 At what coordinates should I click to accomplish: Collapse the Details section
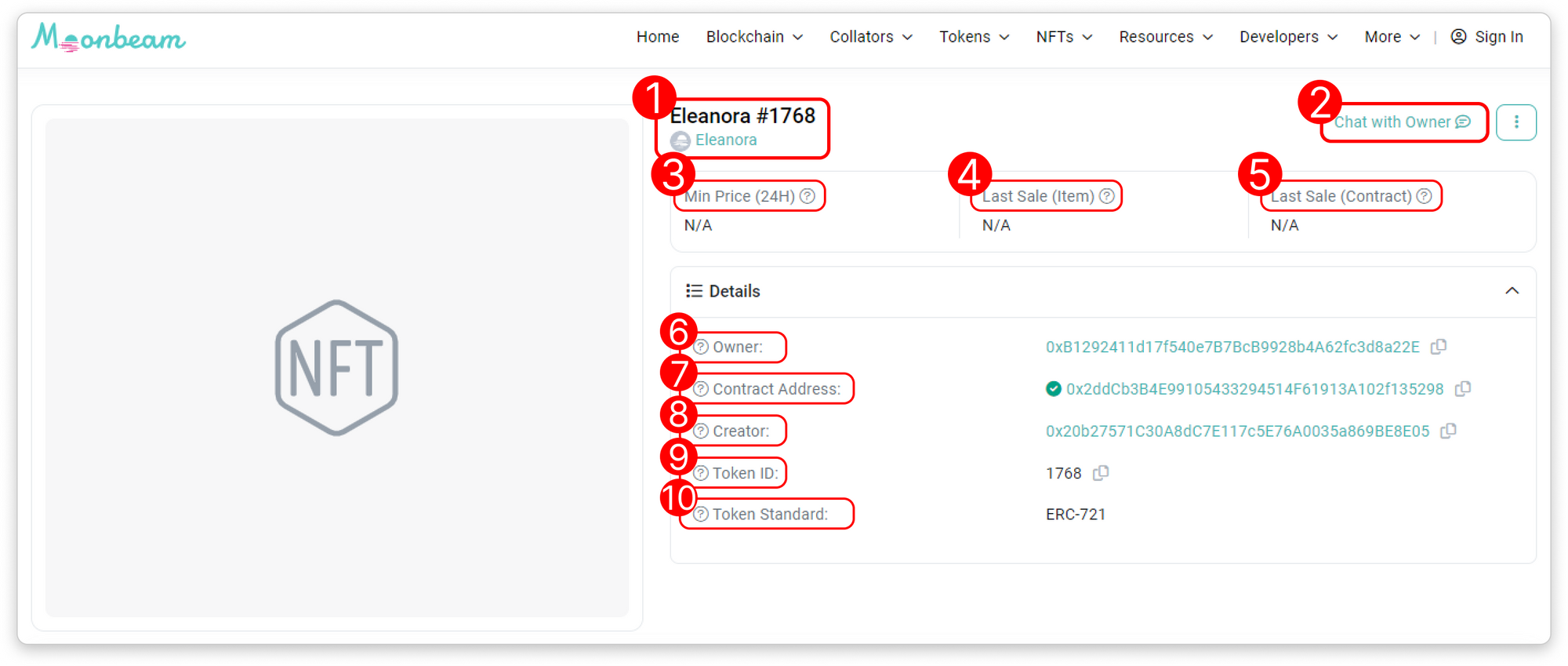click(x=1512, y=291)
